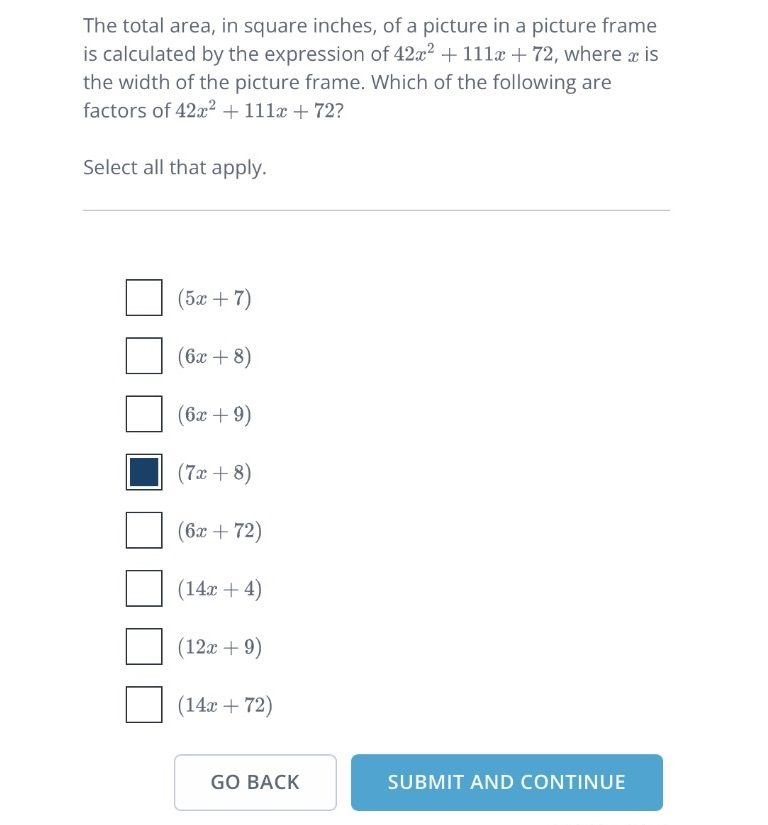Check the (14x + 4) answer checkbox

pyautogui.click(x=143, y=588)
